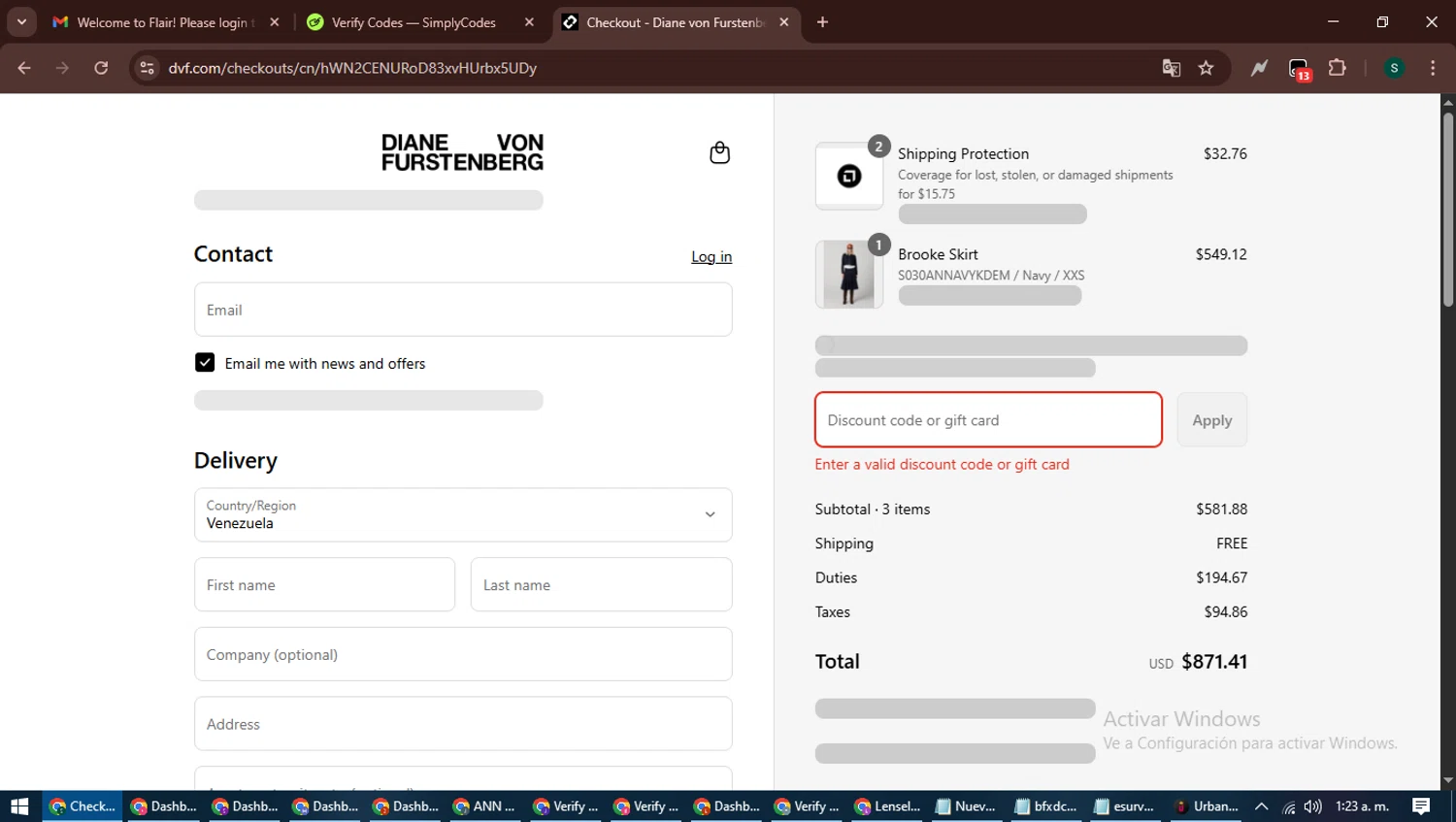The height and width of the screenshot is (822, 1456).
Task: Click the taskbar clock showing 1:23 a. m.
Action: 1363,806
